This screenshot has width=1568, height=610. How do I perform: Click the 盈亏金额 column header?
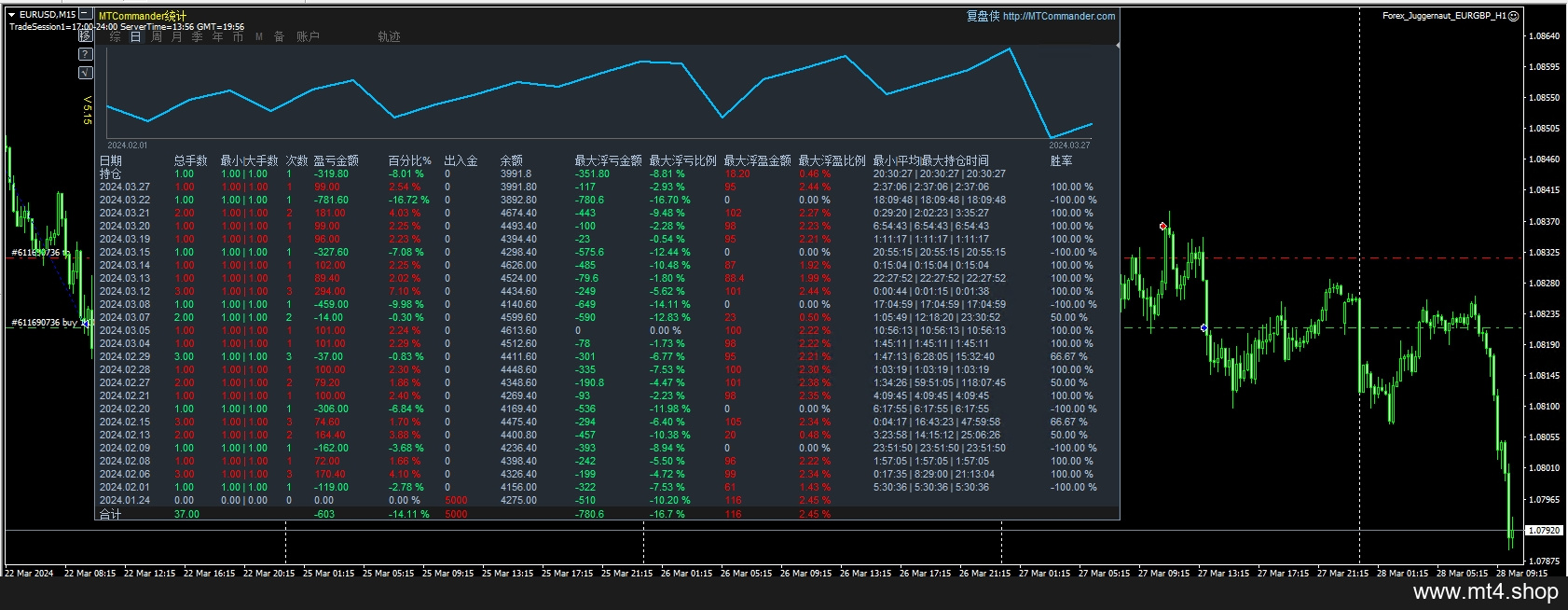point(336,160)
